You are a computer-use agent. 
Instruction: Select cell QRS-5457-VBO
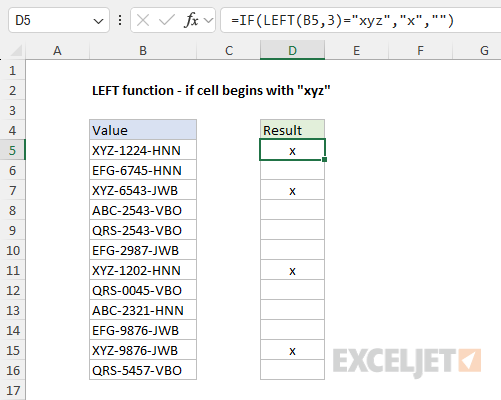[143, 370]
